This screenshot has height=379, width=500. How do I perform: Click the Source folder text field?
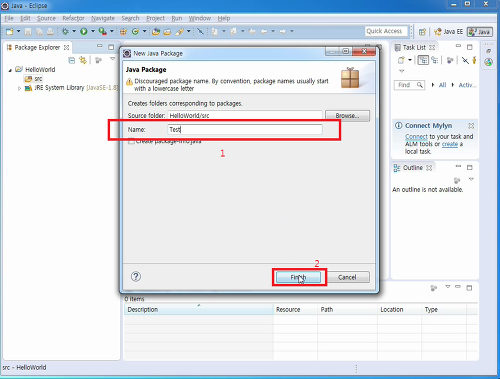[245, 116]
